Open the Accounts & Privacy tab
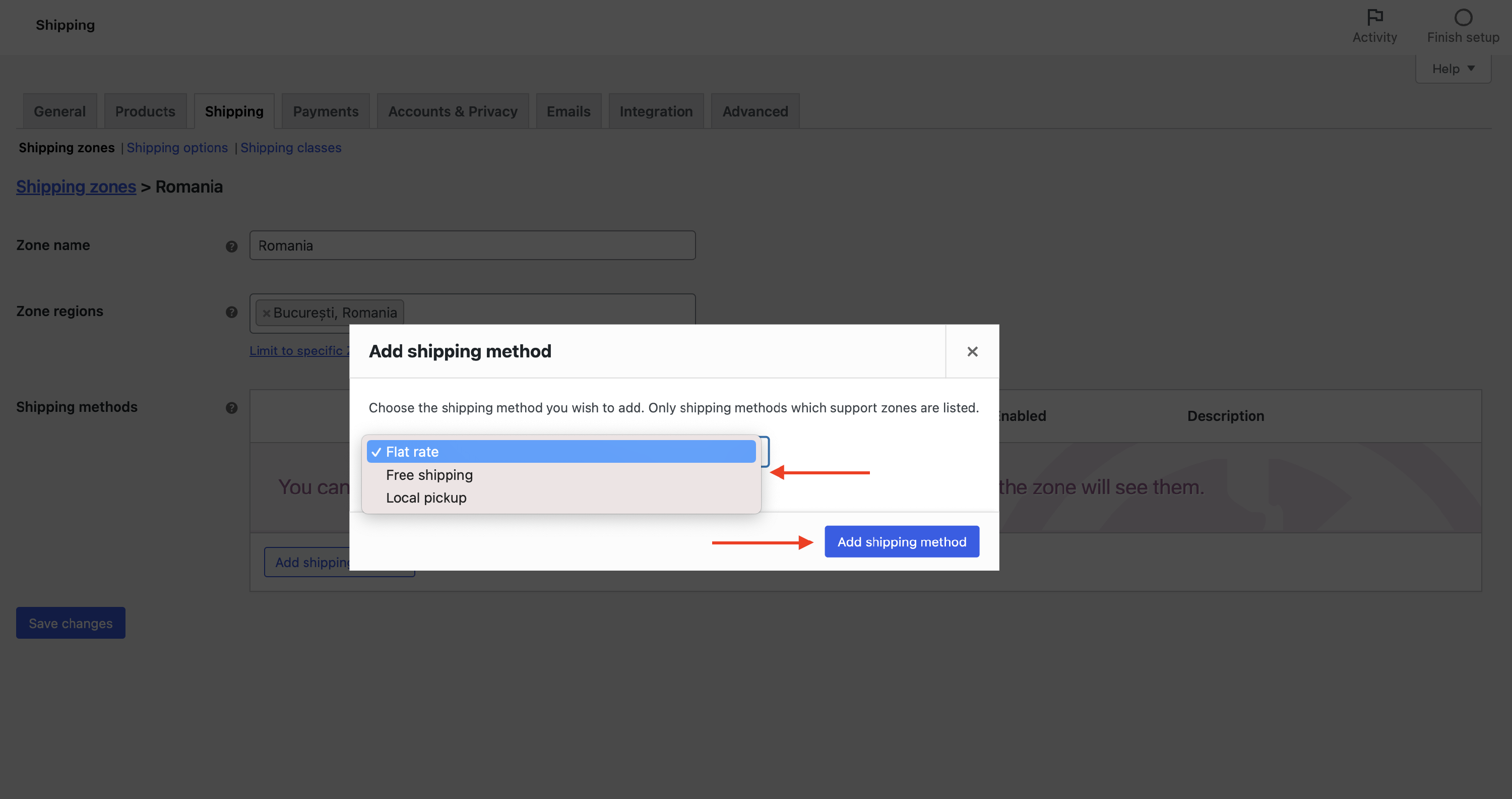The height and width of the screenshot is (799, 1512). (x=452, y=111)
